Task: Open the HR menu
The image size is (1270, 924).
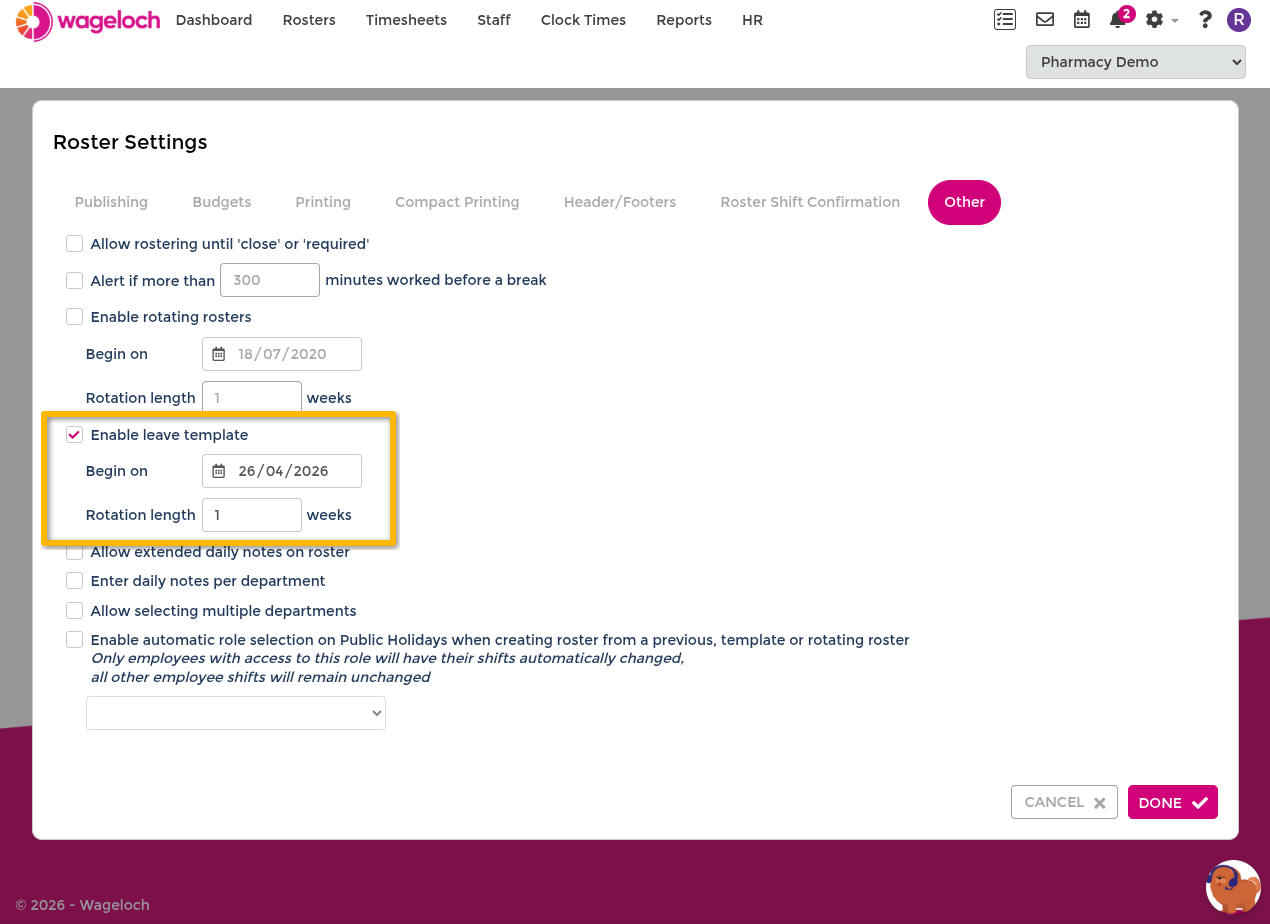Action: [x=753, y=20]
